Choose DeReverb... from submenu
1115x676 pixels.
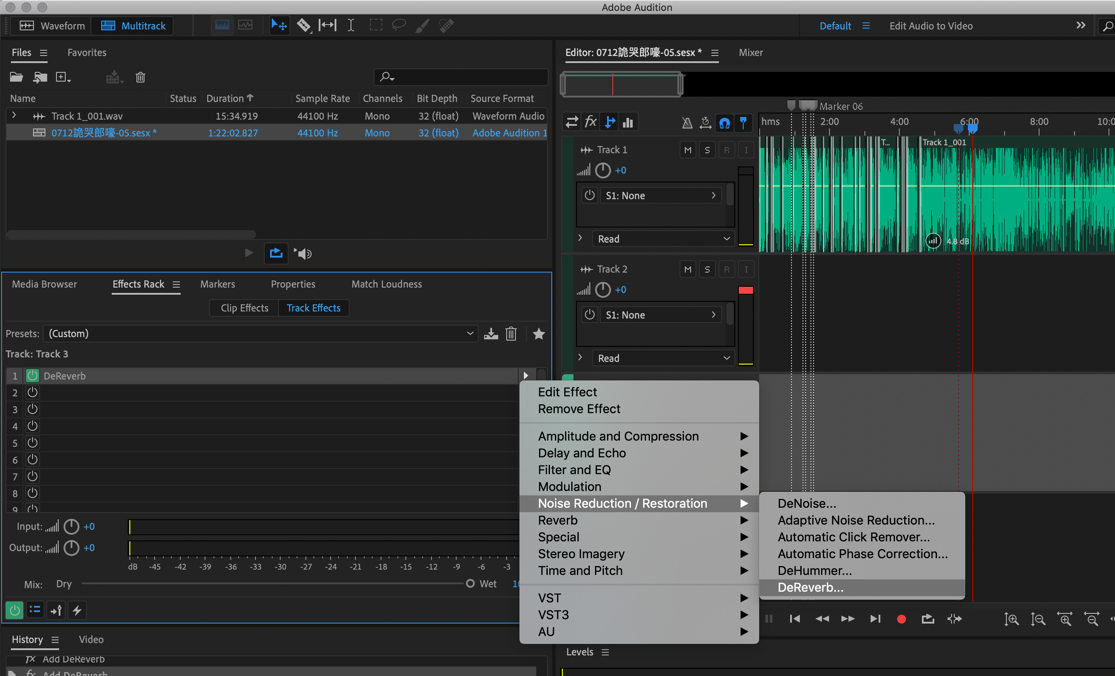(862, 588)
